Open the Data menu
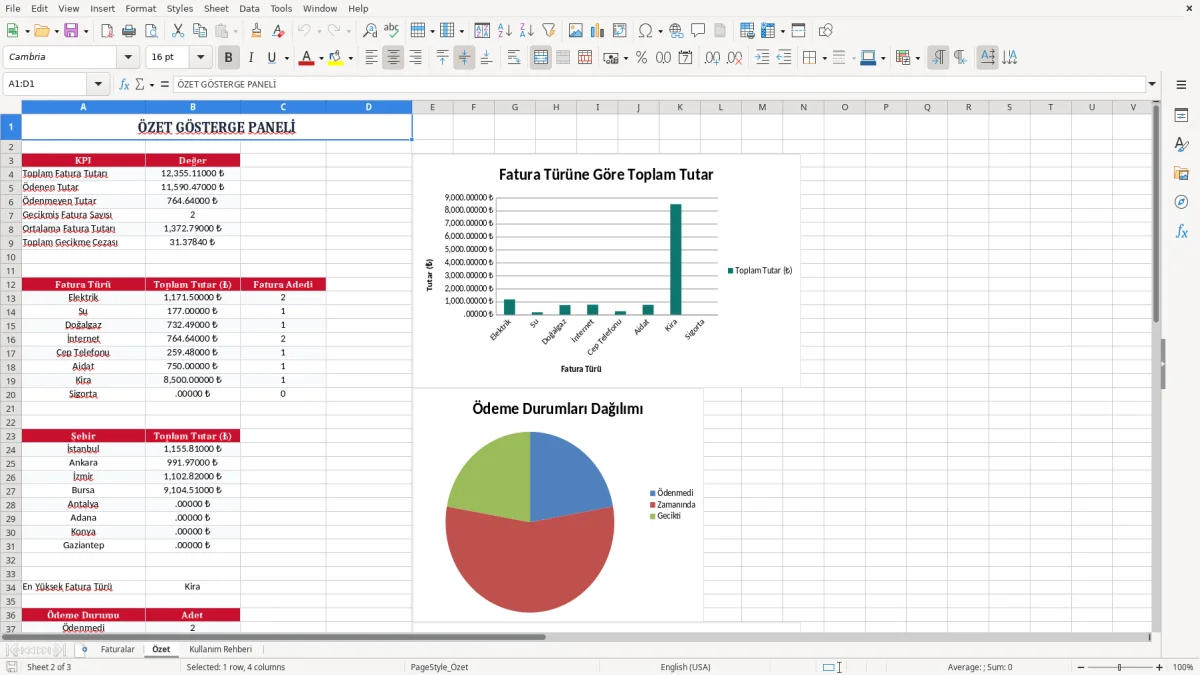Viewport: 1200px width, 675px height. tap(249, 8)
